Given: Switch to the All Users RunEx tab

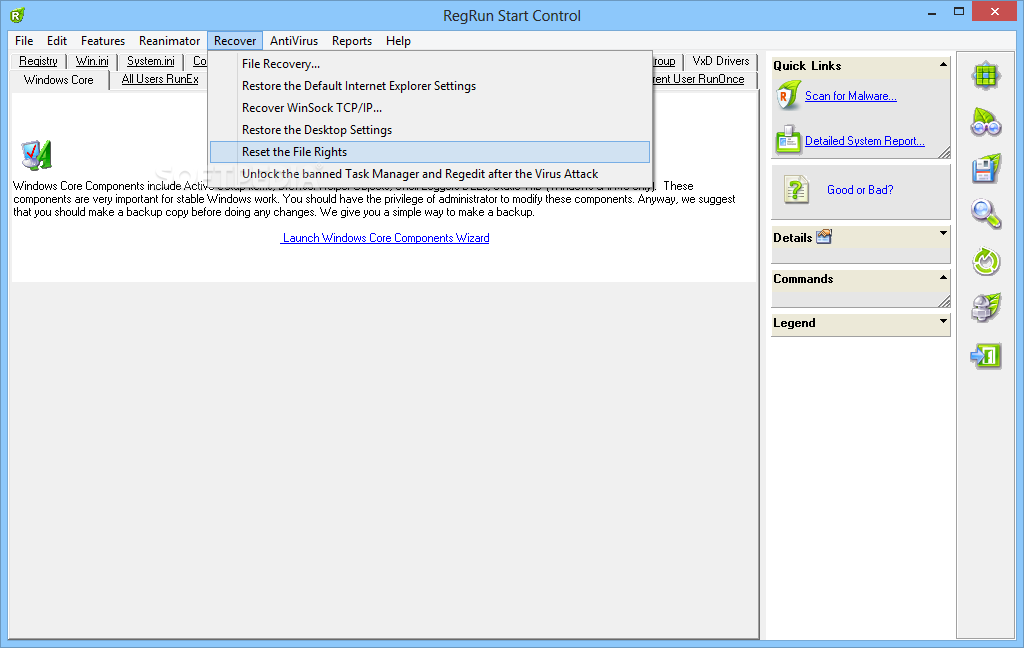Looking at the screenshot, I should [160, 79].
